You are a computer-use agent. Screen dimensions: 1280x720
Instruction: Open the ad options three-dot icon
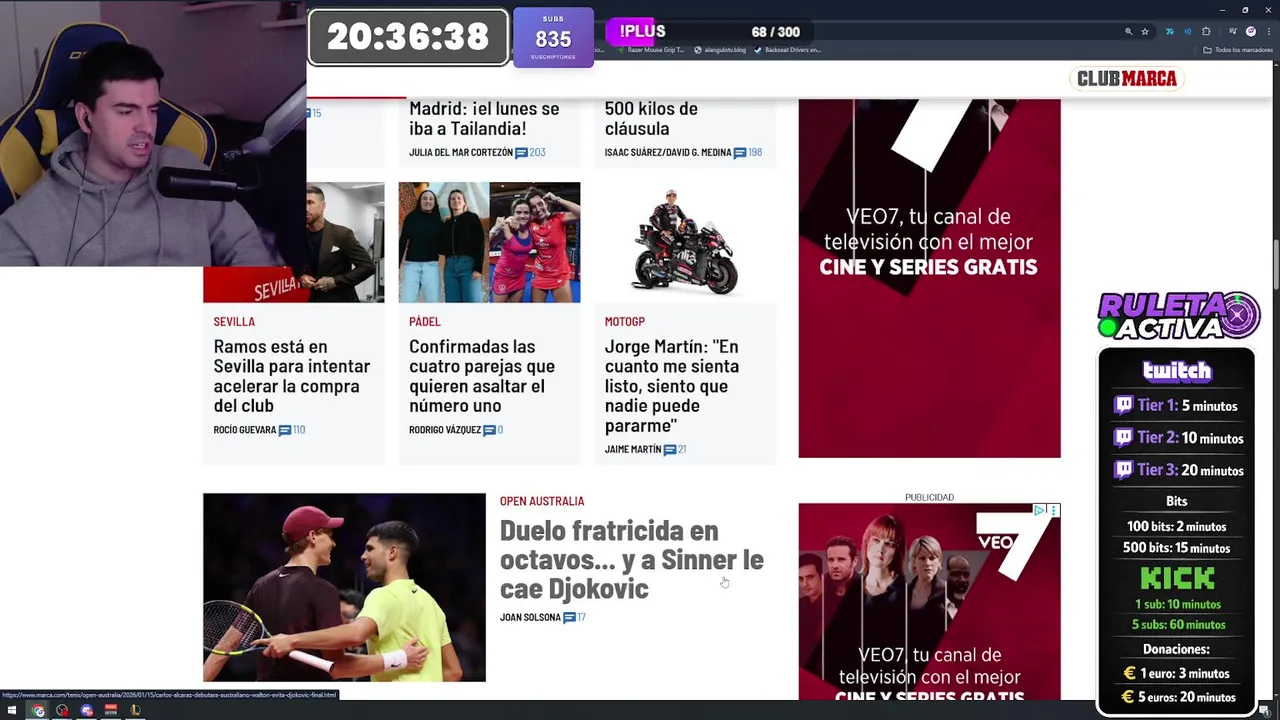click(1053, 510)
